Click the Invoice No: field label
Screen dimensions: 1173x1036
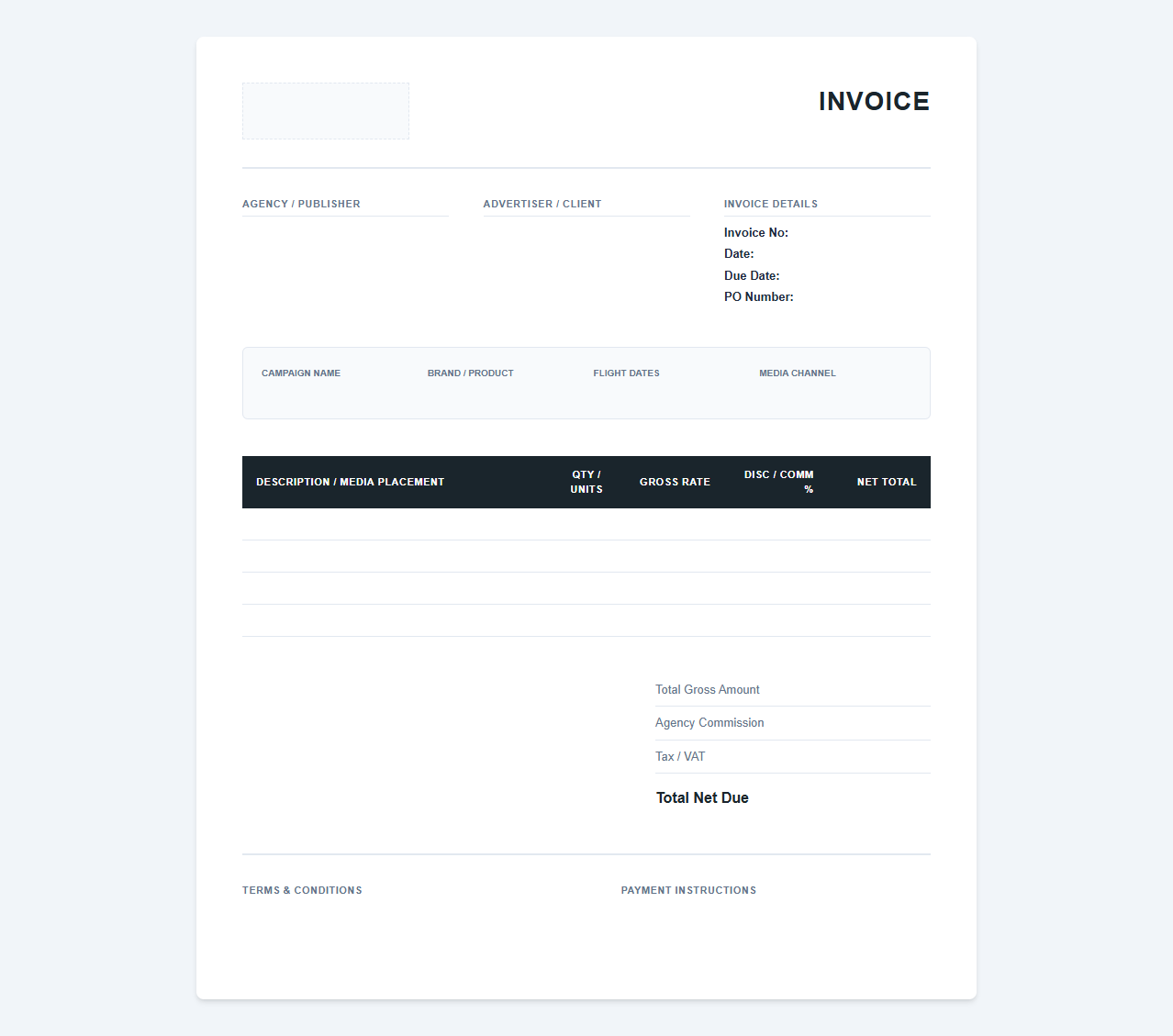tap(756, 232)
